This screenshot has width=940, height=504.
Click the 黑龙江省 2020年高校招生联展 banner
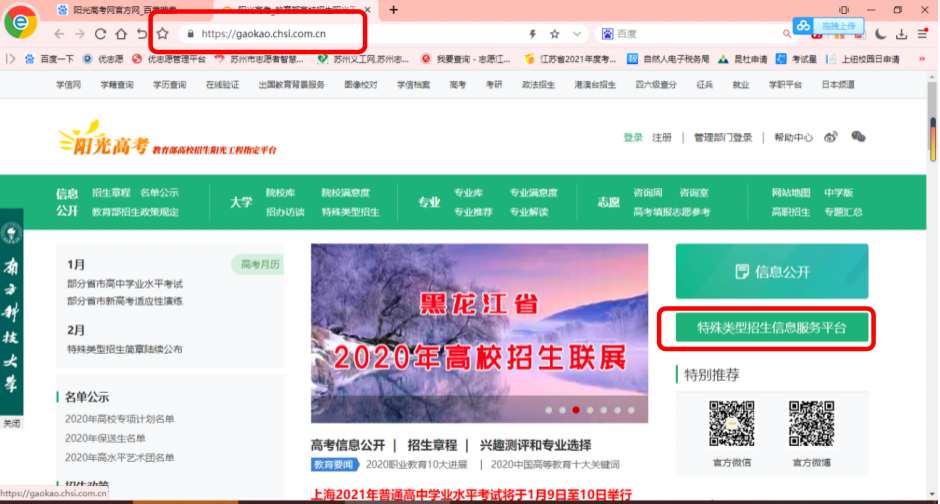click(479, 333)
